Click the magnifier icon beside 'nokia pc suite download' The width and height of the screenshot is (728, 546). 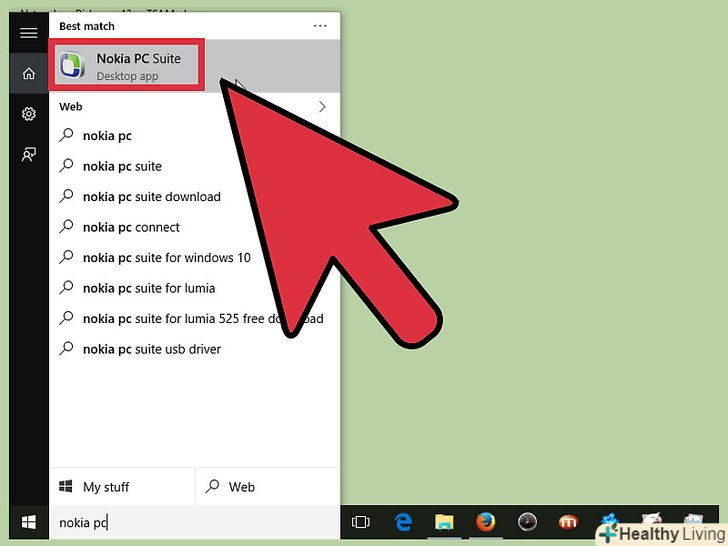(66, 196)
